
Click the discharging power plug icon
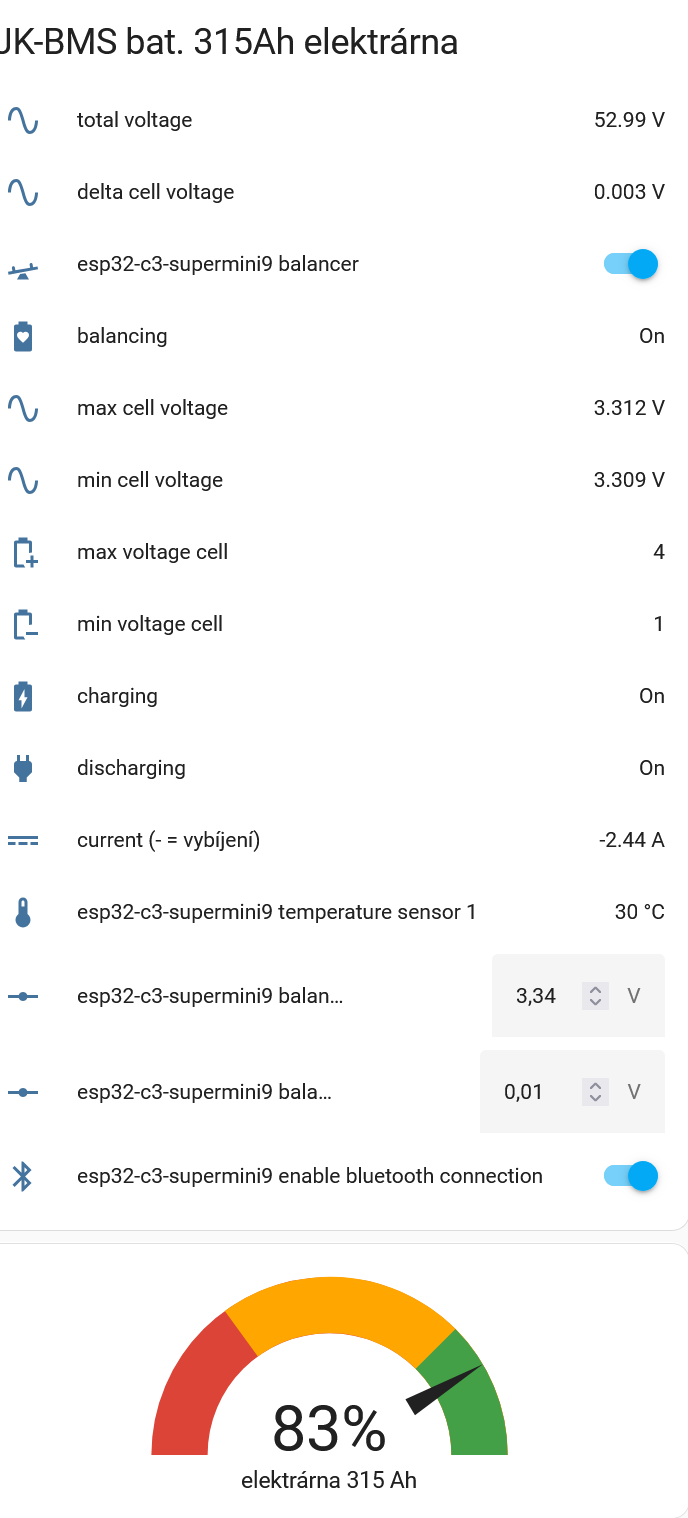(23, 768)
